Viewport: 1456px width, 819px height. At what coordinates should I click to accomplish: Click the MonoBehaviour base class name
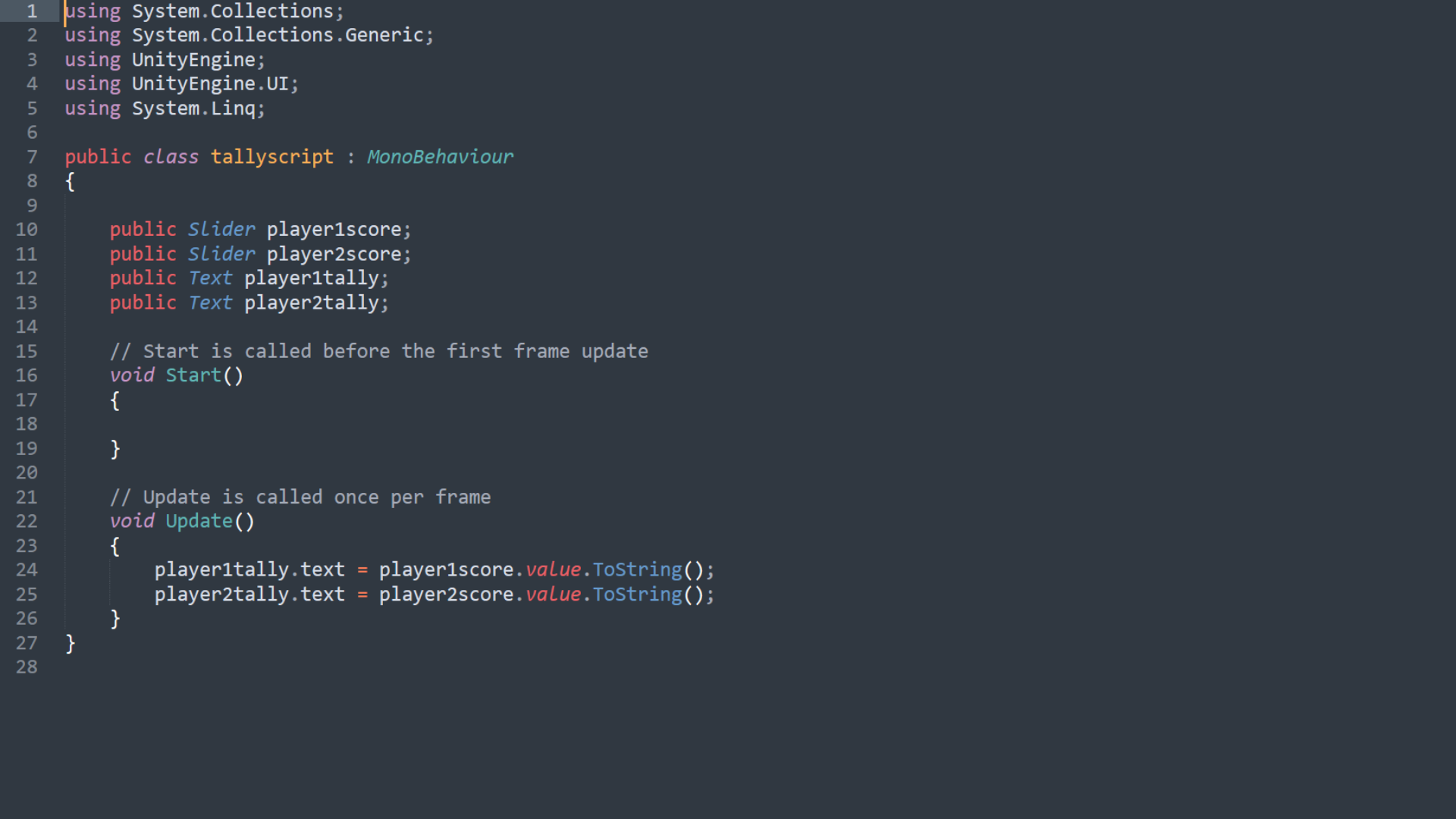tap(440, 157)
